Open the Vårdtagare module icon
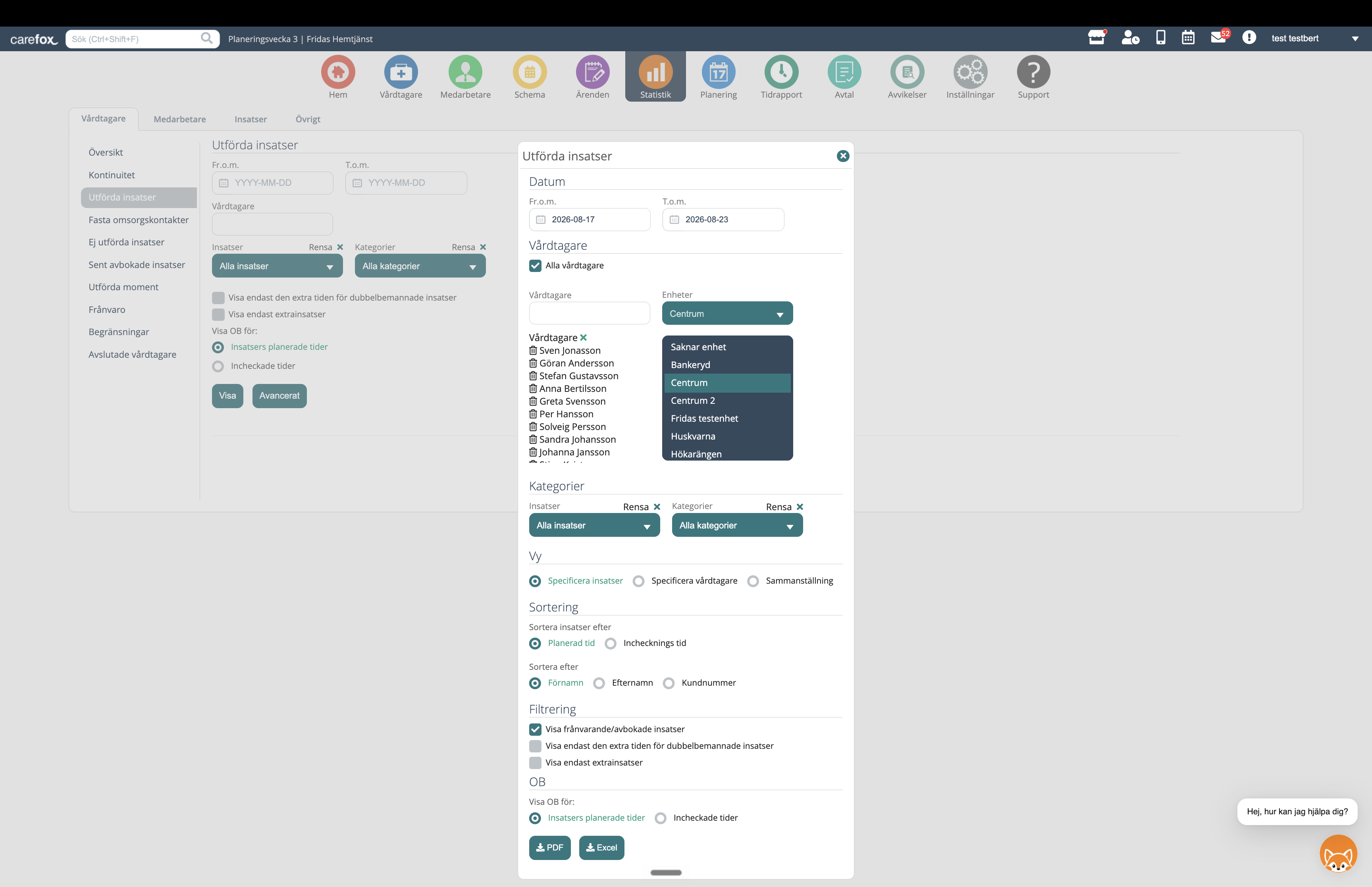This screenshot has height=887, width=1372. coord(401,73)
